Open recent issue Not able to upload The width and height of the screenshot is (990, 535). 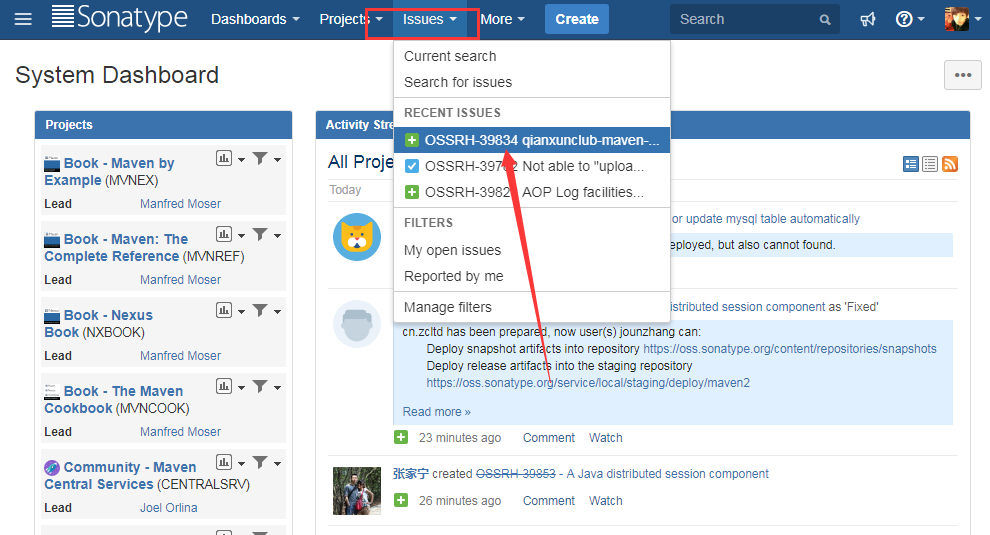532,166
